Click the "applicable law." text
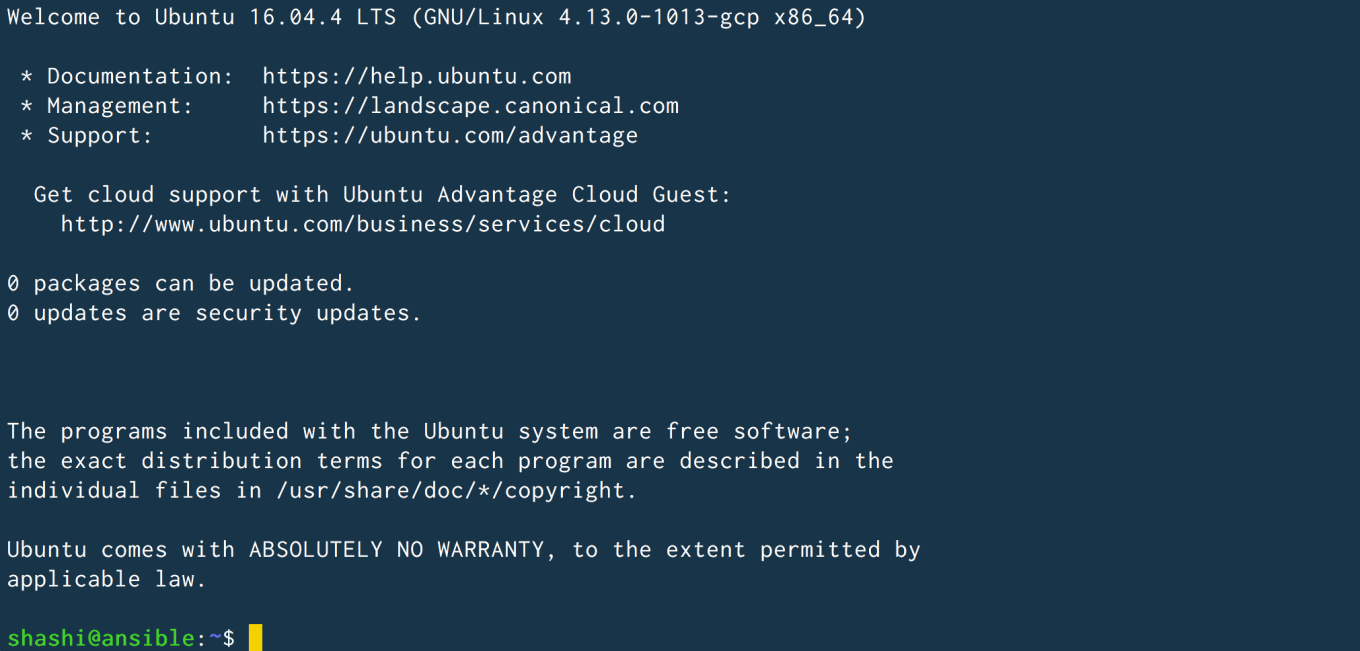The image size is (1360, 651). [x=106, y=579]
